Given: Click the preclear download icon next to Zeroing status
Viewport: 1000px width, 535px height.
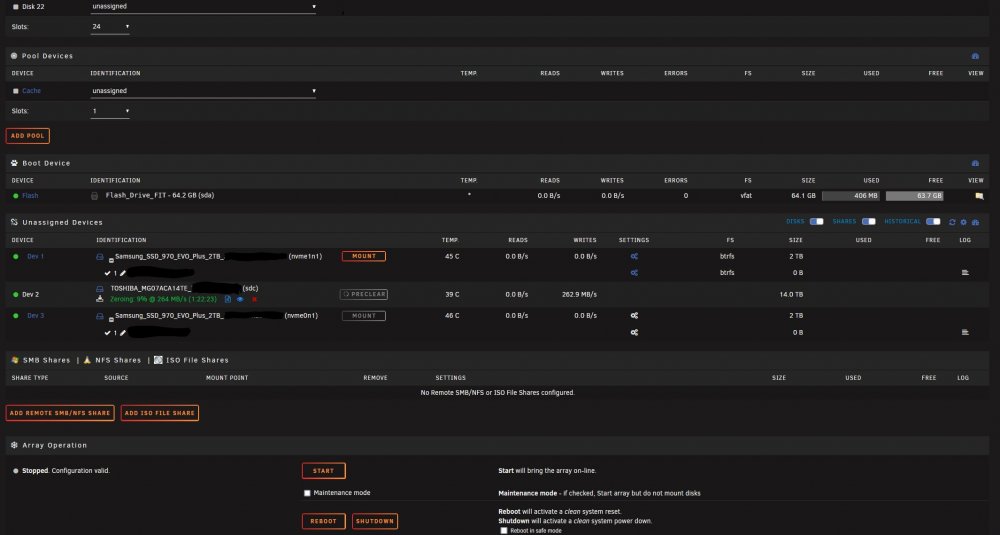Looking at the screenshot, I should click(99, 299).
